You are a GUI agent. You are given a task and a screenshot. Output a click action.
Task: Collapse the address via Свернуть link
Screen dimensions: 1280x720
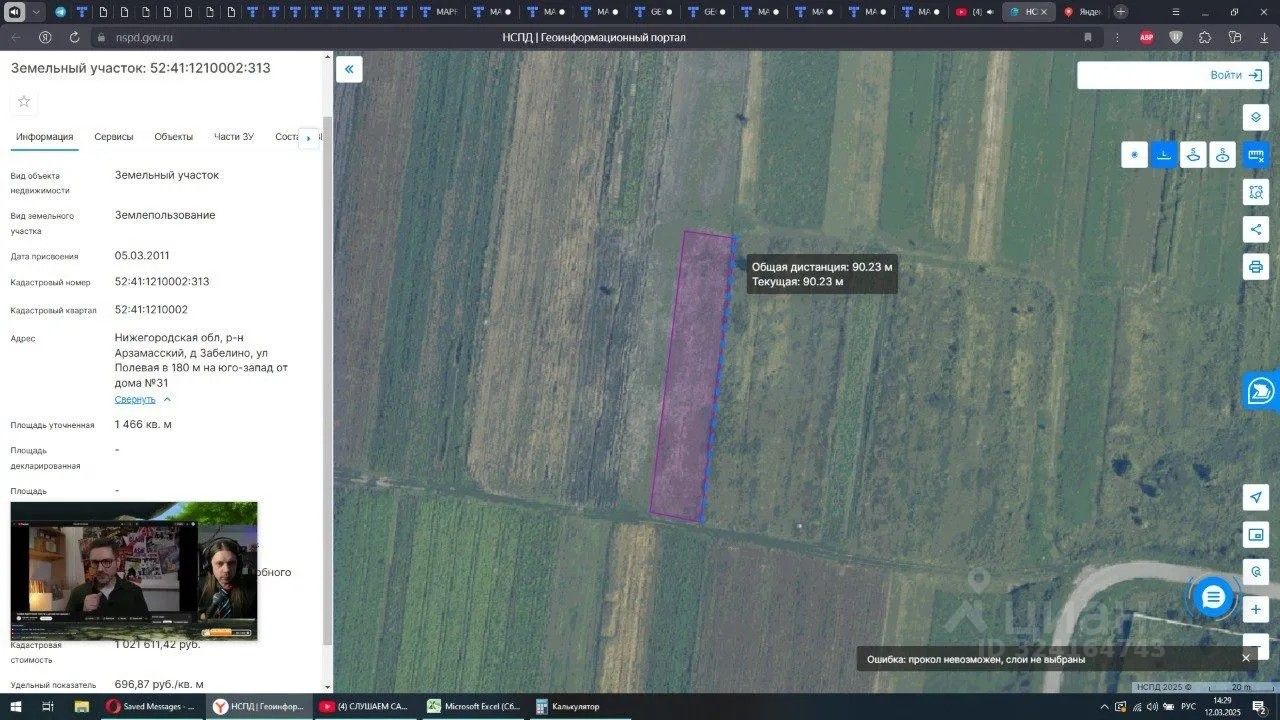(135, 399)
